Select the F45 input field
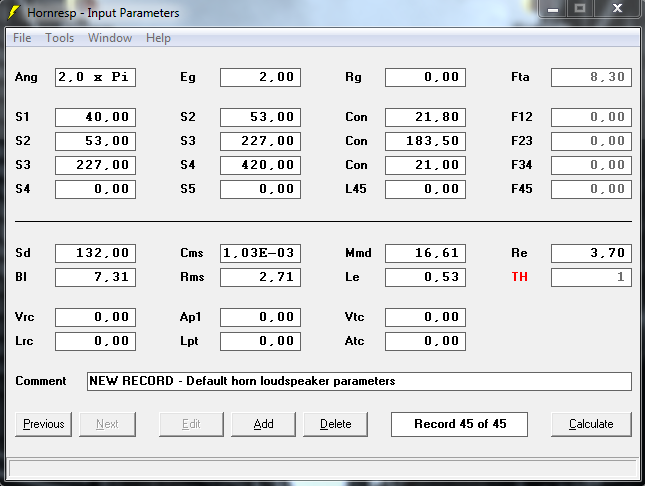 click(592, 189)
